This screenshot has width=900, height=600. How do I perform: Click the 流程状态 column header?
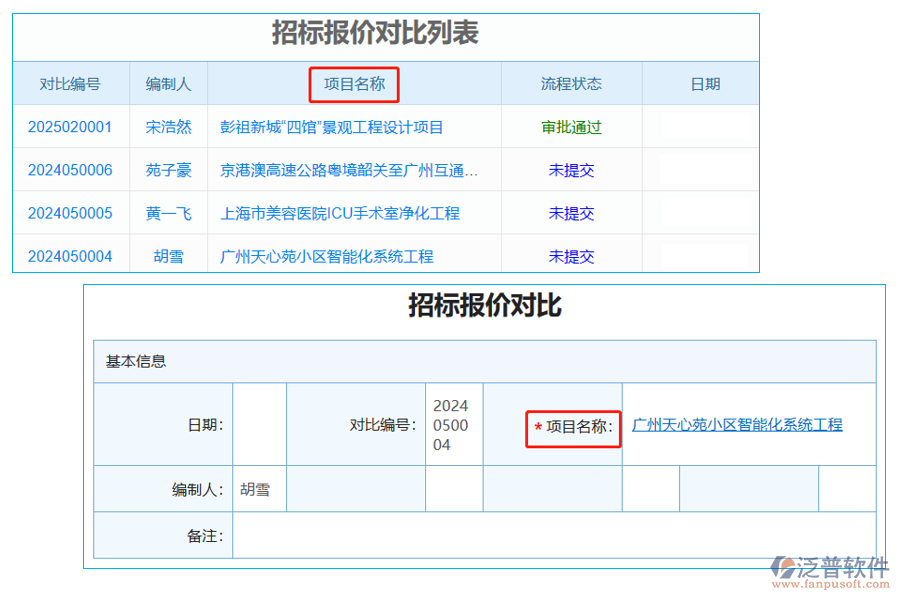click(x=571, y=84)
